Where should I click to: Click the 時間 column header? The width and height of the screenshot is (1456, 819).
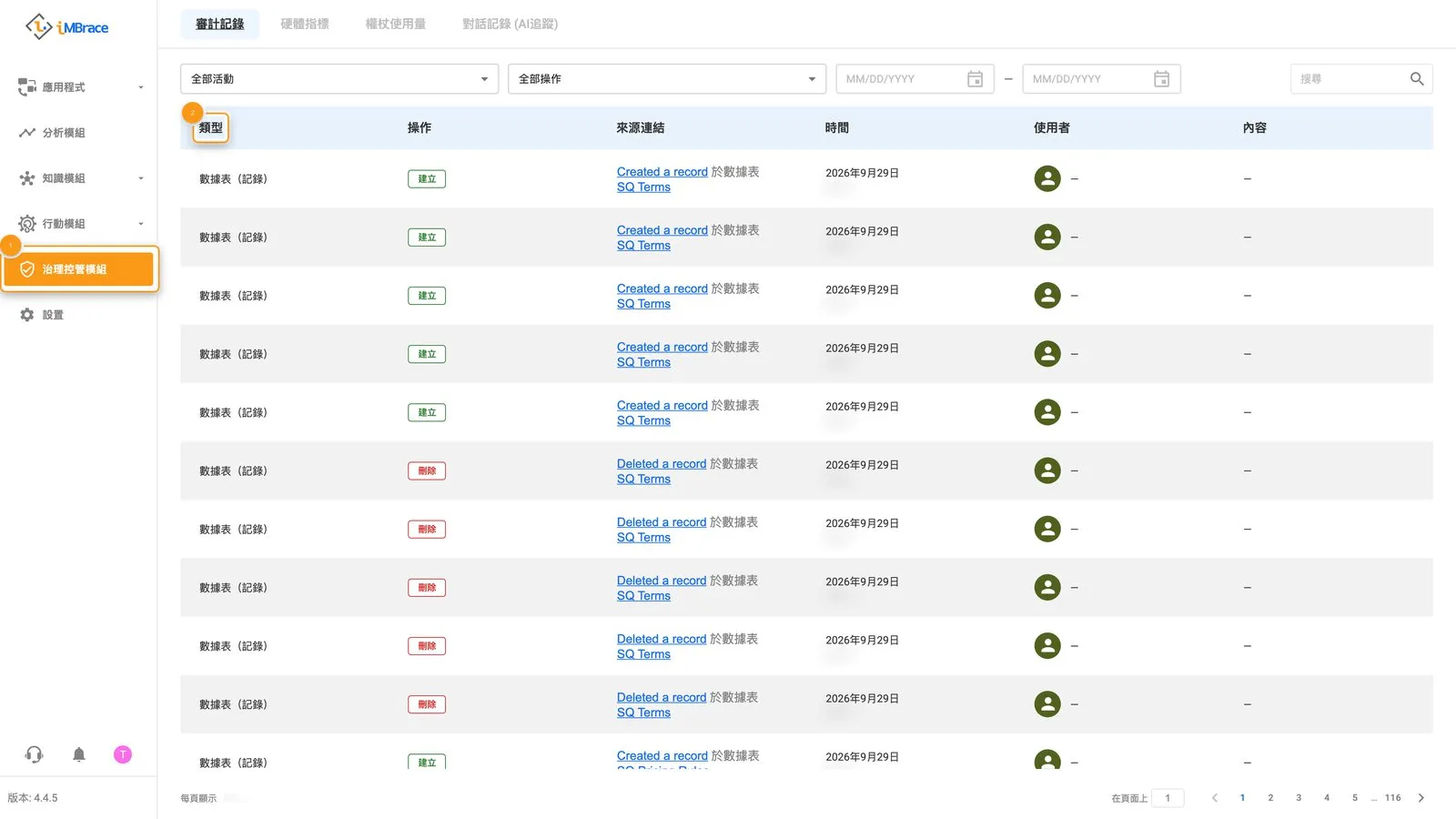837,128
